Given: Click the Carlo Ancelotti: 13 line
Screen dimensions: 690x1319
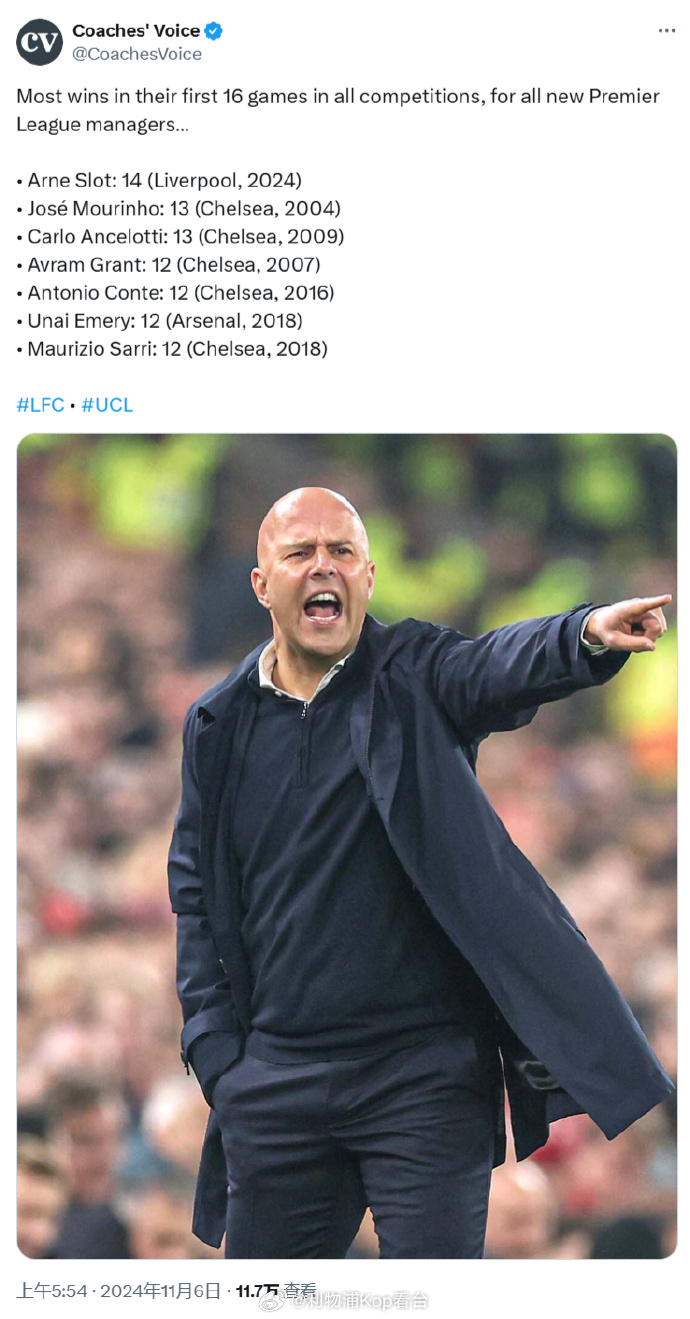Looking at the screenshot, I should (x=181, y=237).
